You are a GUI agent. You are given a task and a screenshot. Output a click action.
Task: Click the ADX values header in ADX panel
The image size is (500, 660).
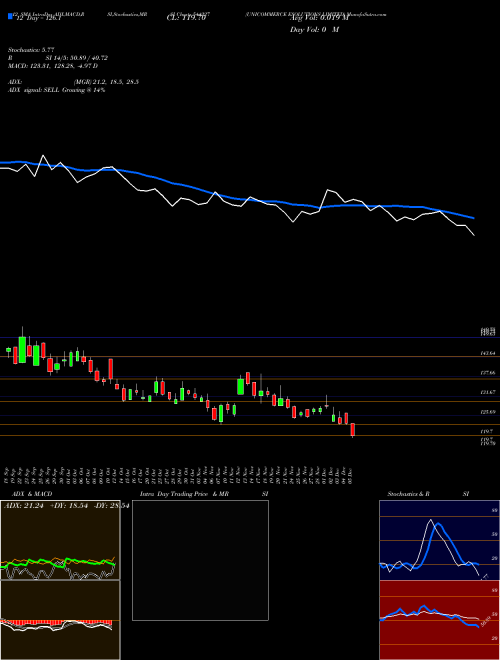coord(66,505)
